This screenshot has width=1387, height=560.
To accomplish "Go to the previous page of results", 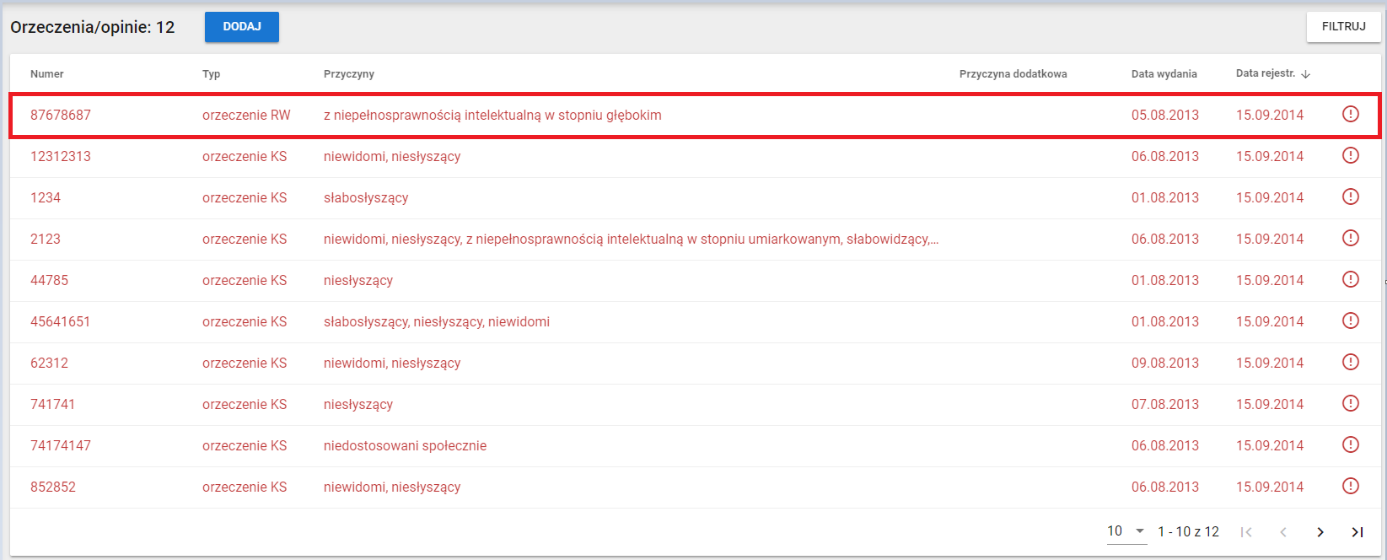I will pyautogui.click(x=1283, y=532).
